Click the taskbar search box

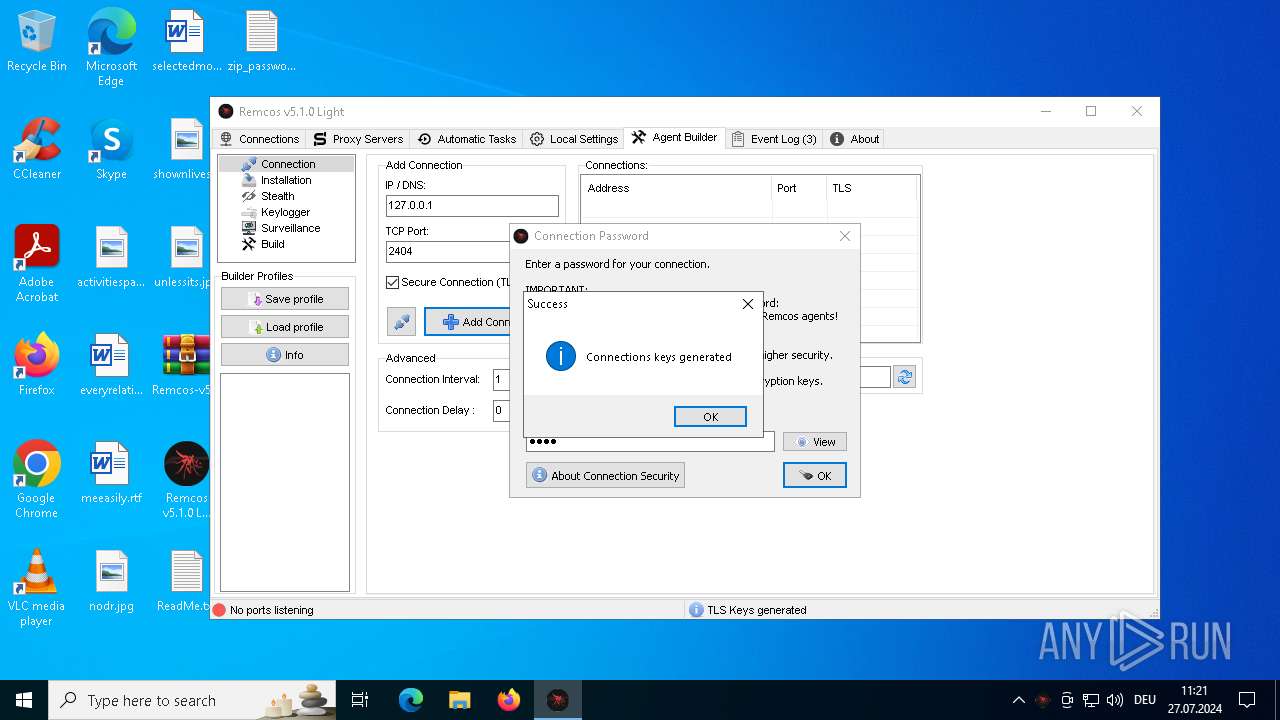pyautogui.click(x=193, y=700)
